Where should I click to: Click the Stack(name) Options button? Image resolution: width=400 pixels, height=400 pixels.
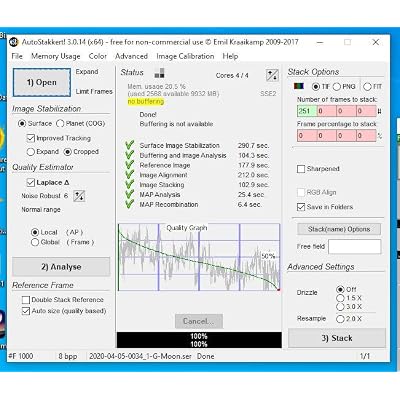click(x=339, y=229)
